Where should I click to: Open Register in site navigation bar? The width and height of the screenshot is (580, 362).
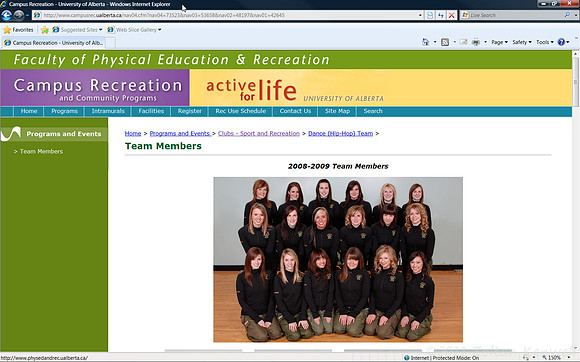click(189, 111)
